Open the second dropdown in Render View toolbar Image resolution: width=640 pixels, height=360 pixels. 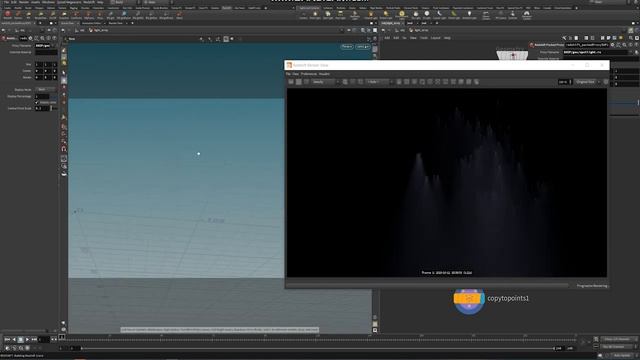[380, 82]
